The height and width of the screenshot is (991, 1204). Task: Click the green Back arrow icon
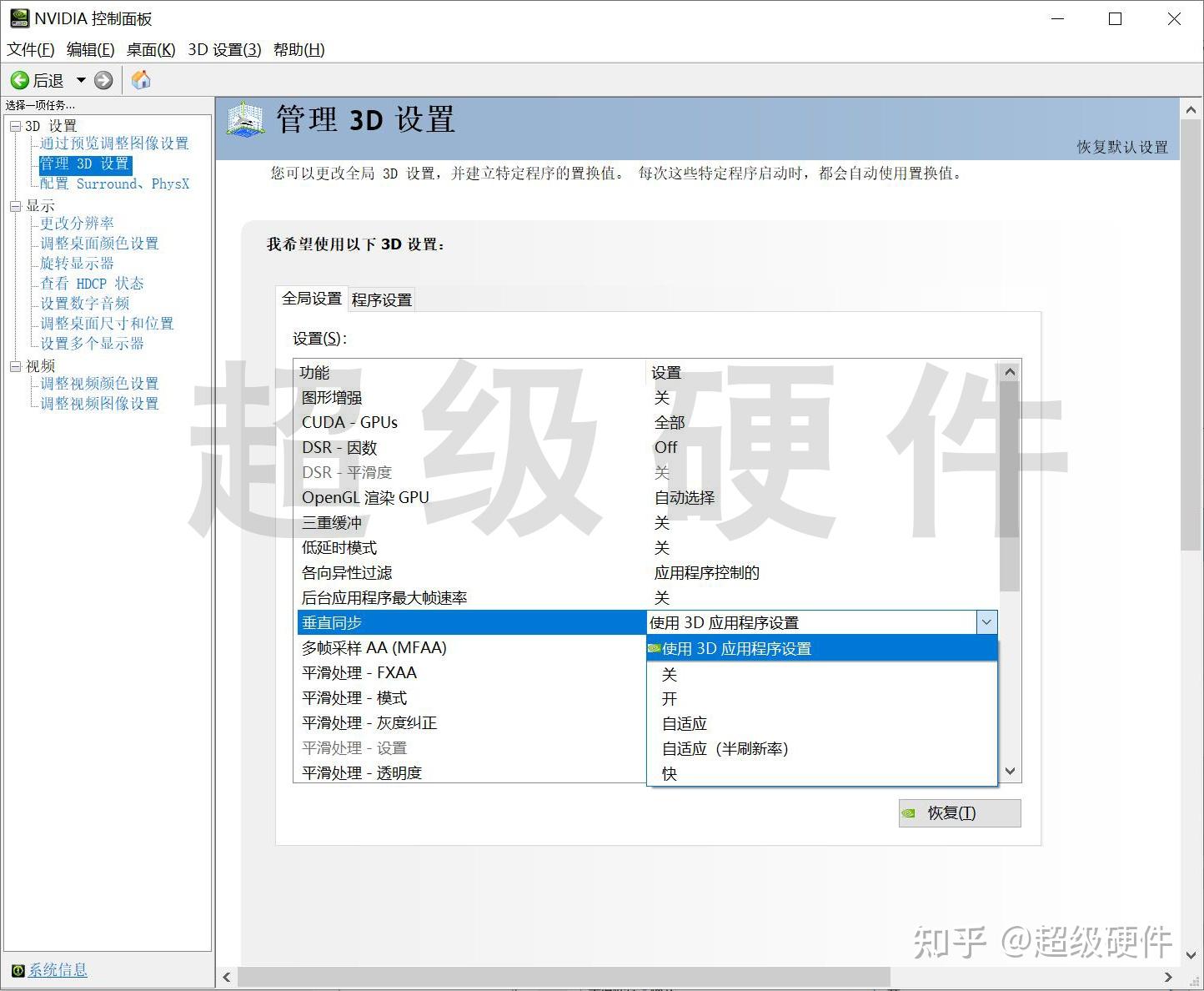[19, 80]
